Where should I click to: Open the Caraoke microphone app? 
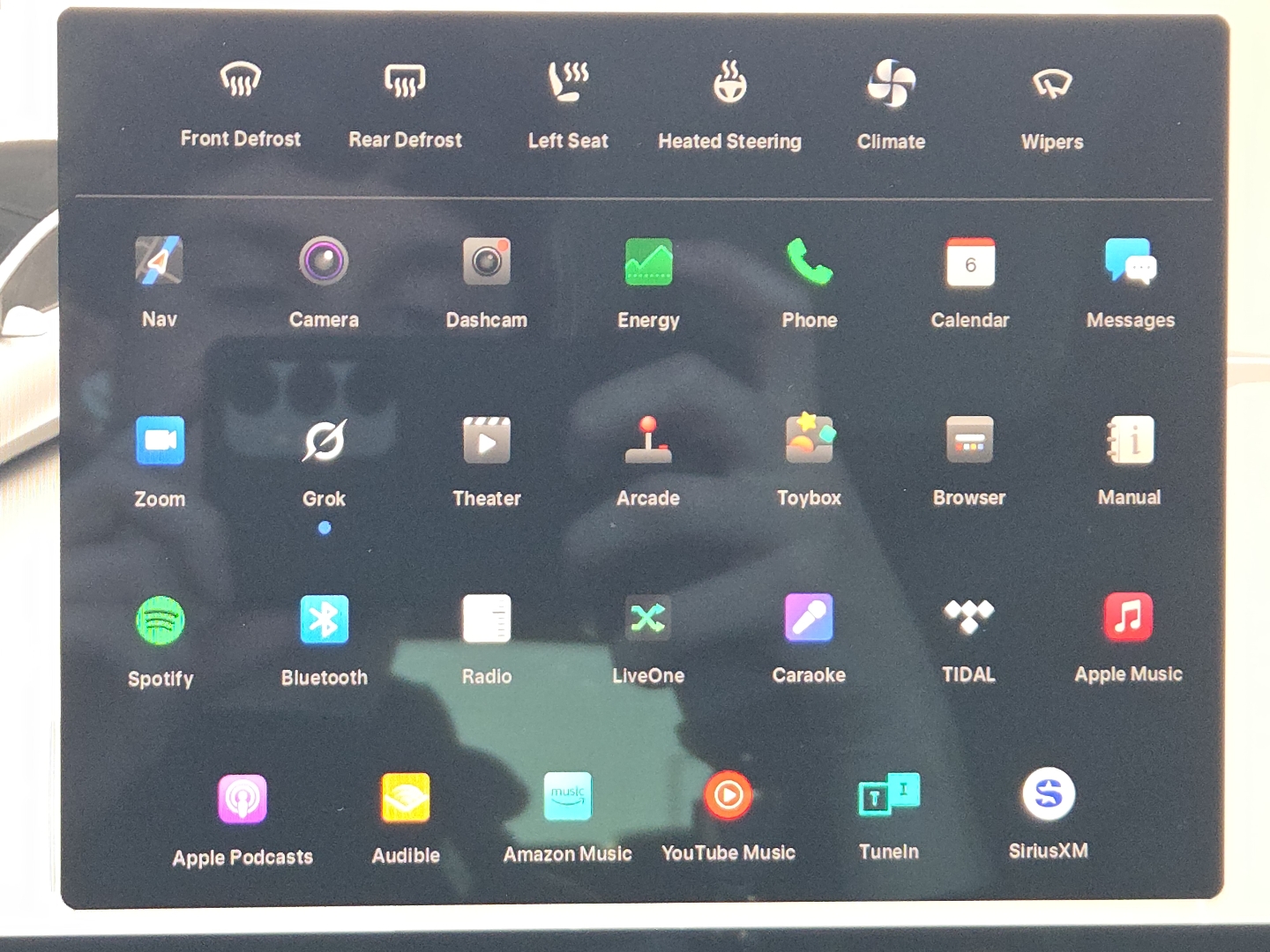(x=809, y=618)
